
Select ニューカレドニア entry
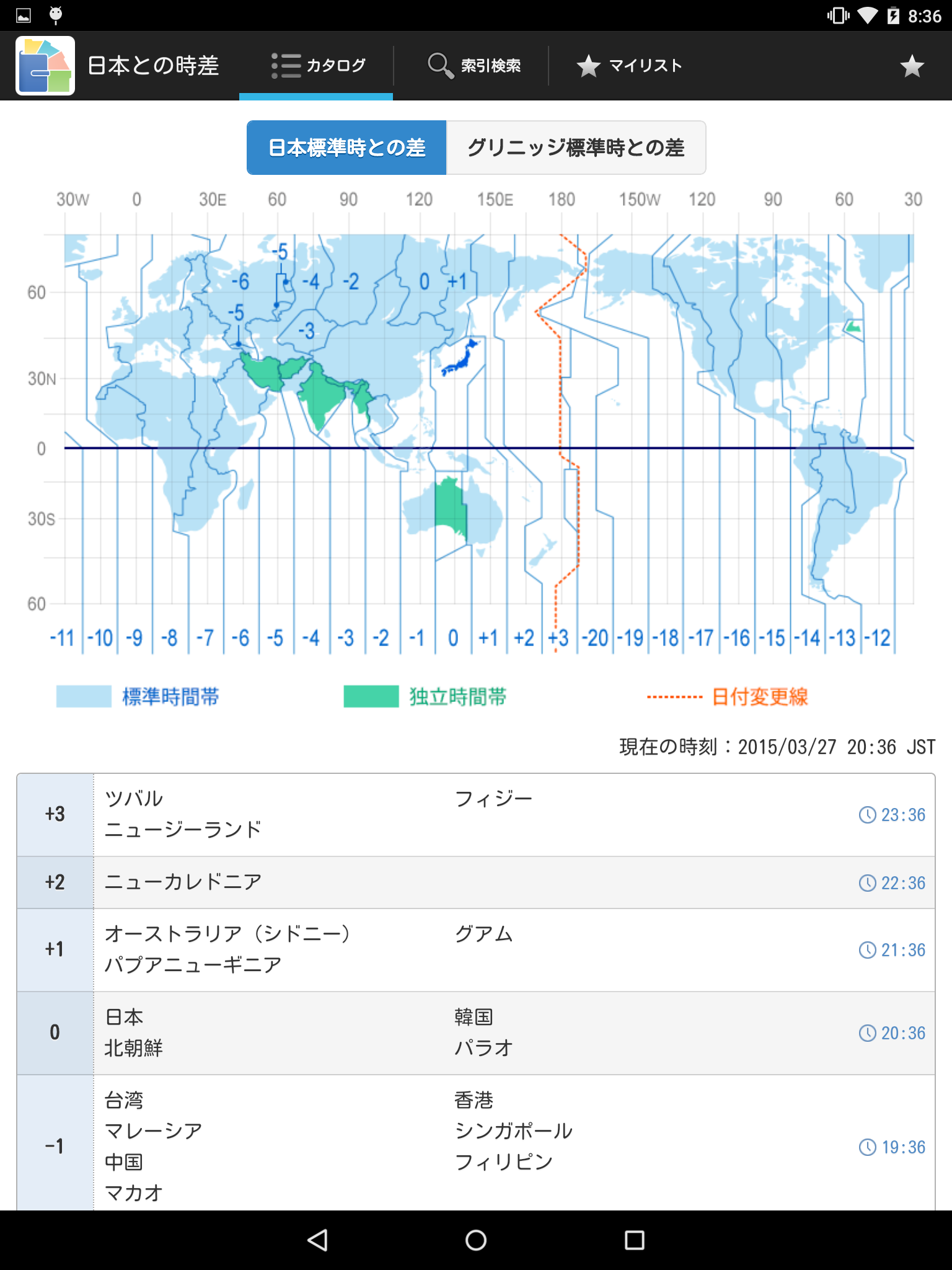[183, 882]
